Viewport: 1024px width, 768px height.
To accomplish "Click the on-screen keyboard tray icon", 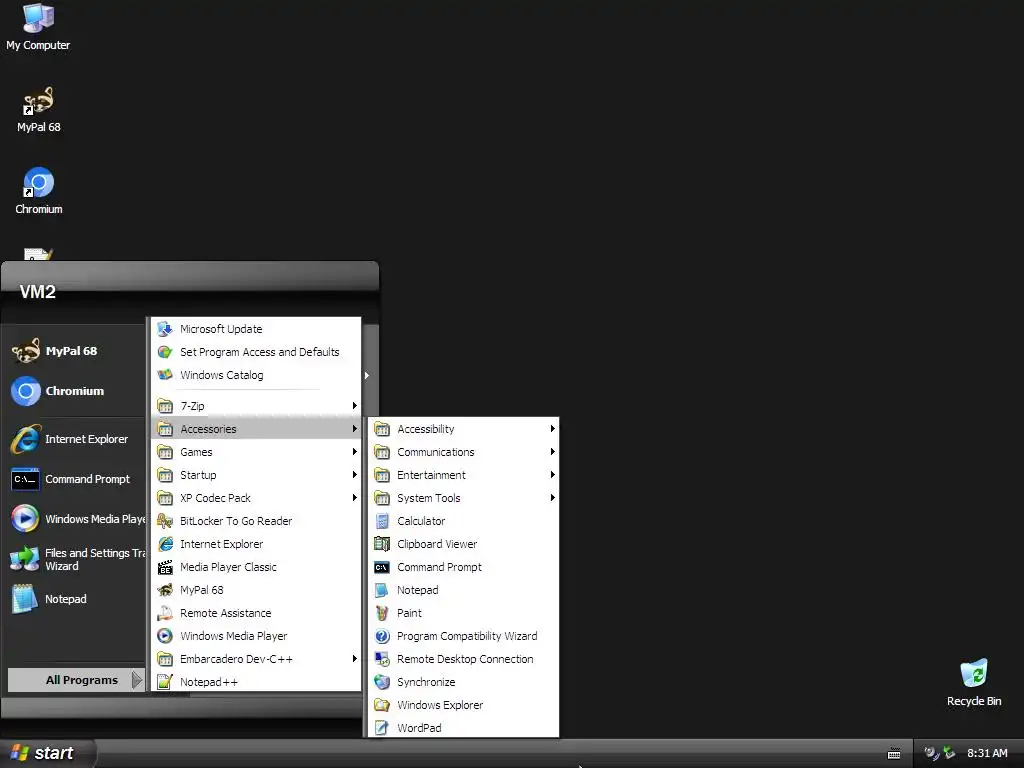I will click(894, 754).
